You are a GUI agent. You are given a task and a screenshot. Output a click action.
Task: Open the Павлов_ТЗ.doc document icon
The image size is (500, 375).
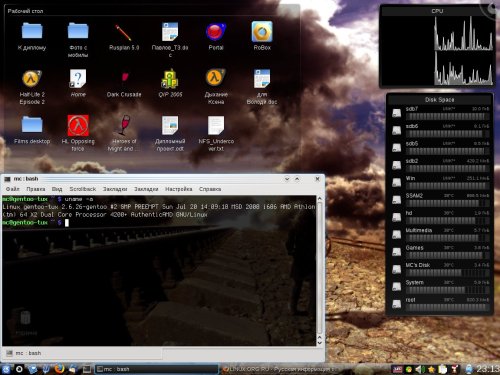tap(170, 32)
